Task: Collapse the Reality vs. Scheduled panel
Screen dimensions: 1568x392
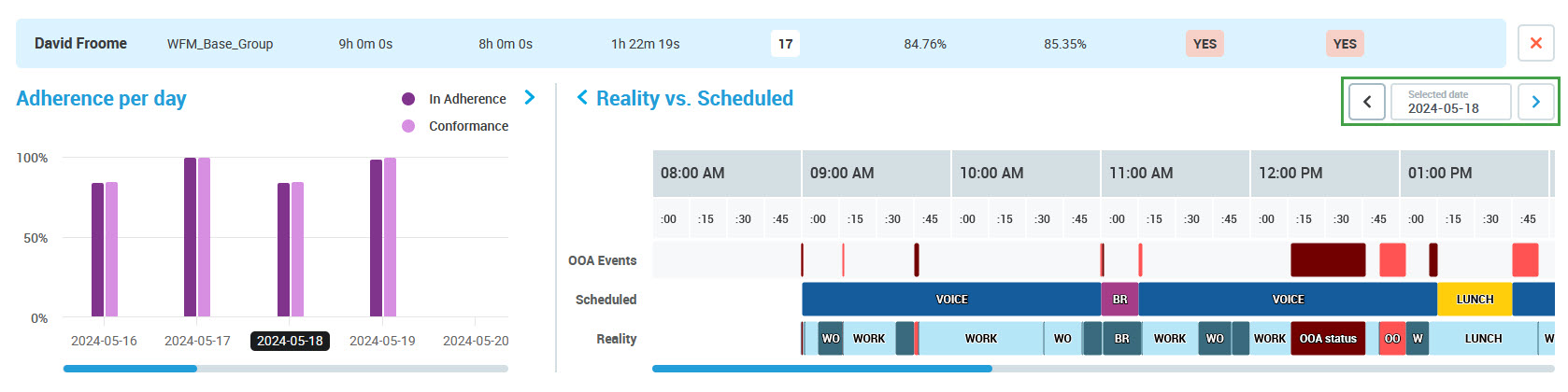Action: tap(582, 98)
